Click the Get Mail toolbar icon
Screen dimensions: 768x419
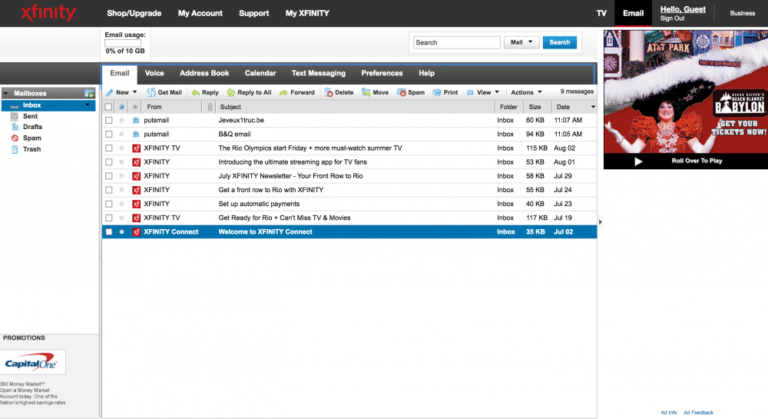(x=152, y=92)
